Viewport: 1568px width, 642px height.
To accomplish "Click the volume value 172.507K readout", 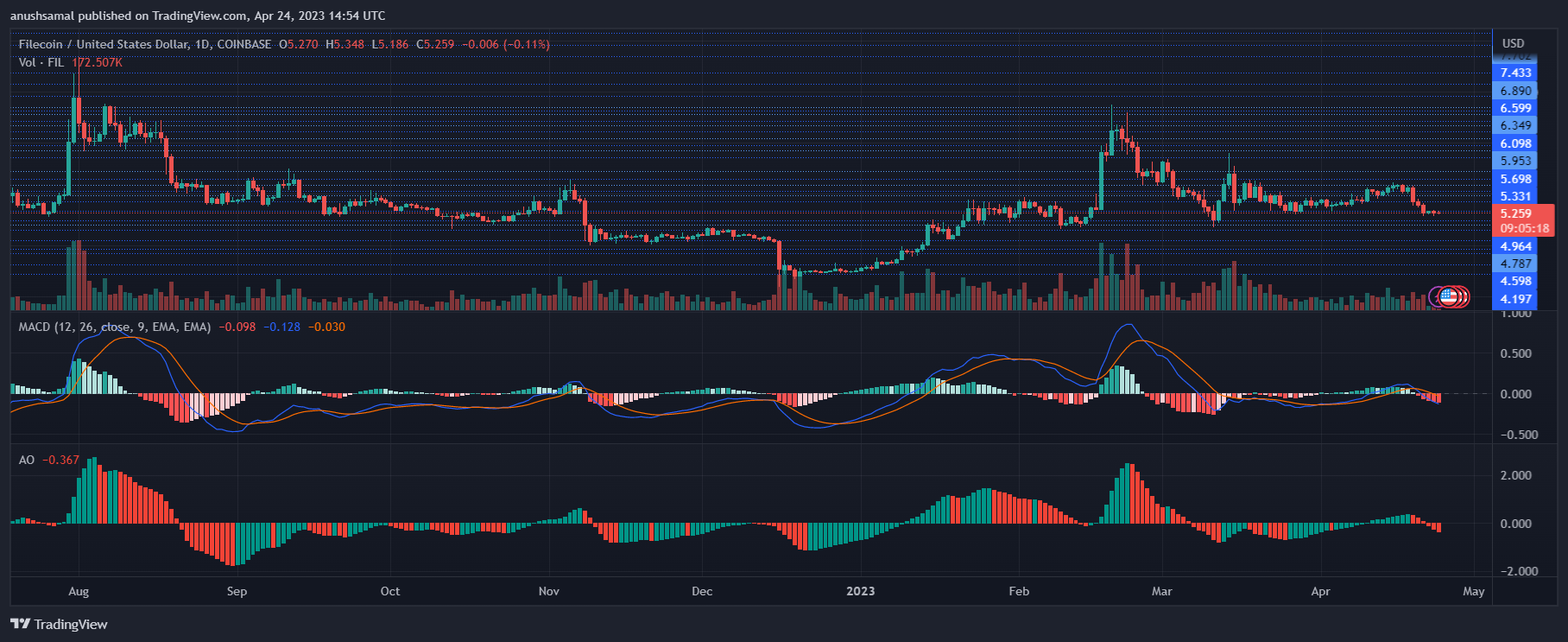I will pyautogui.click(x=97, y=62).
